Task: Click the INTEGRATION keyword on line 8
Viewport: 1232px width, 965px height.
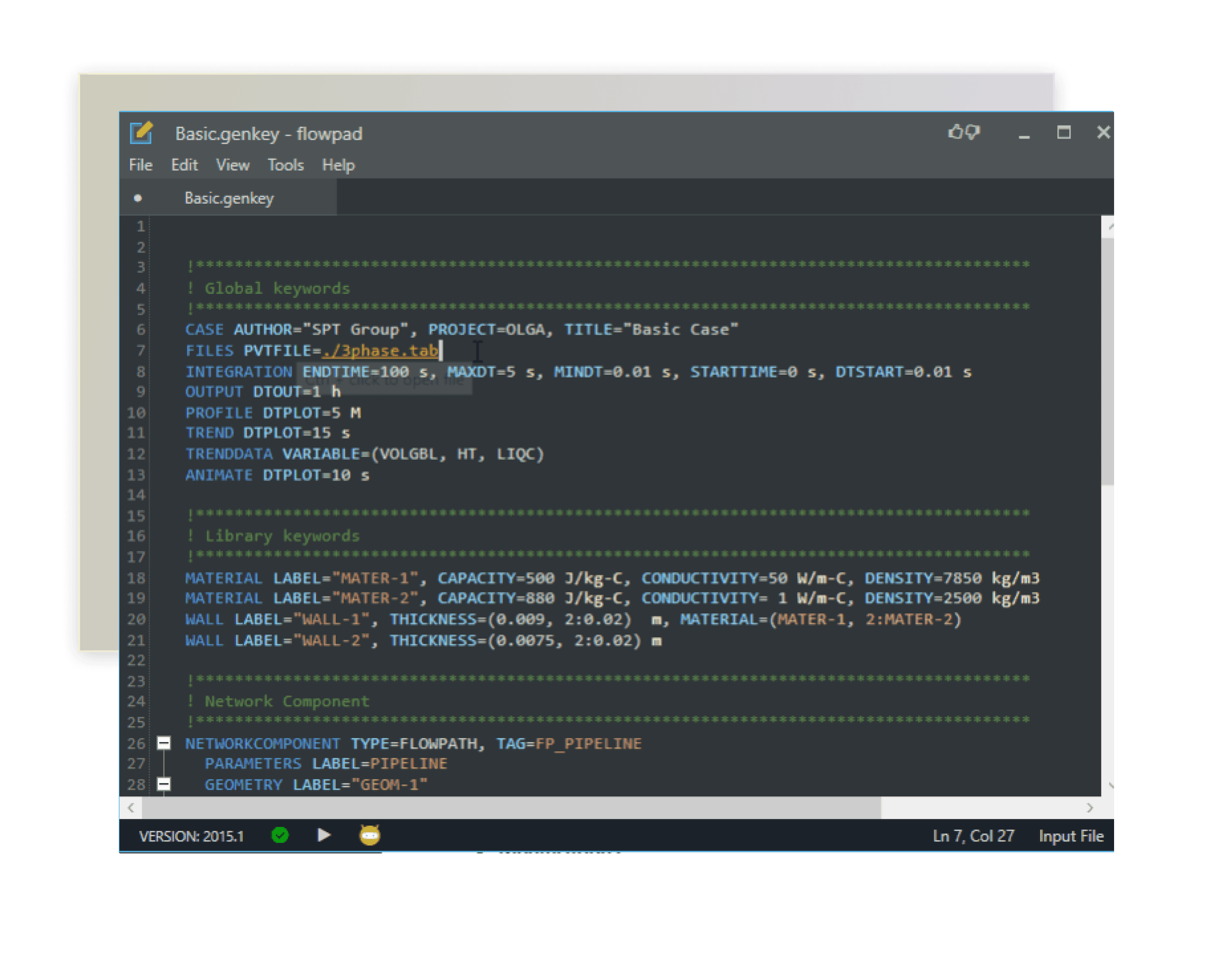Action: click(x=238, y=372)
